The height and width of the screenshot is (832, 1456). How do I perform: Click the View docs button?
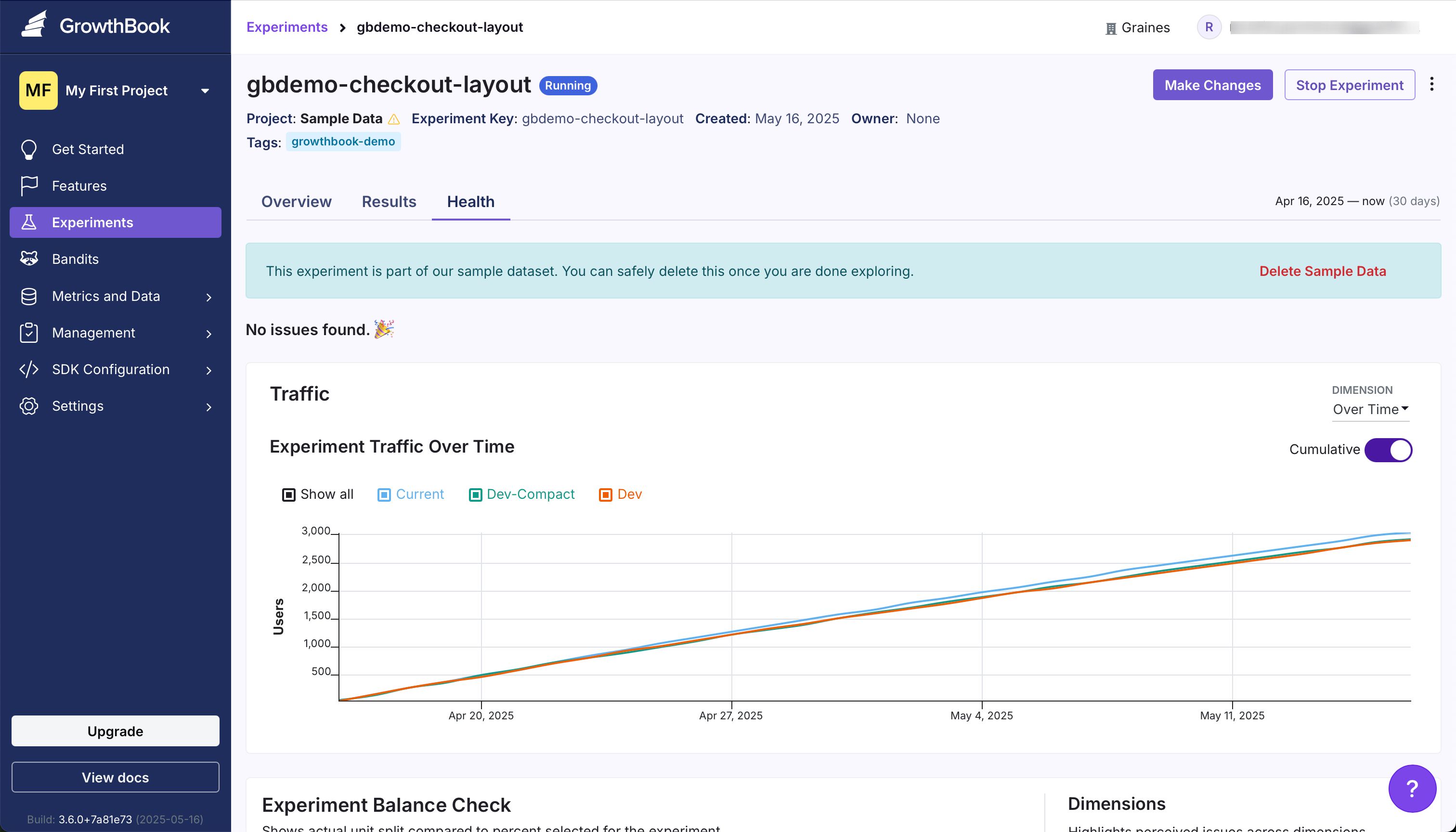(x=116, y=777)
